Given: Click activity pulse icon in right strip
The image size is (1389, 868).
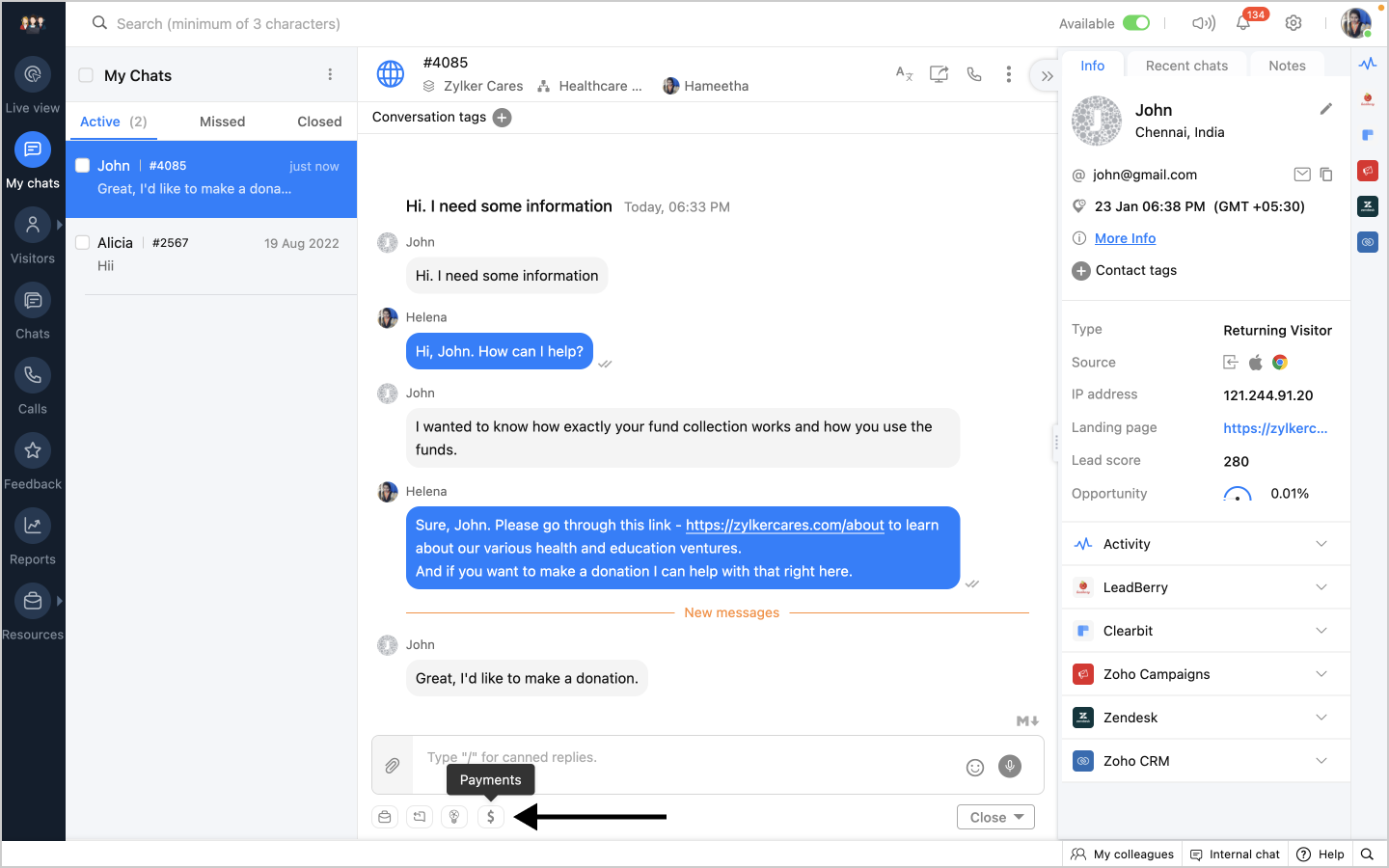Looking at the screenshot, I should pyautogui.click(x=1368, y=64).
